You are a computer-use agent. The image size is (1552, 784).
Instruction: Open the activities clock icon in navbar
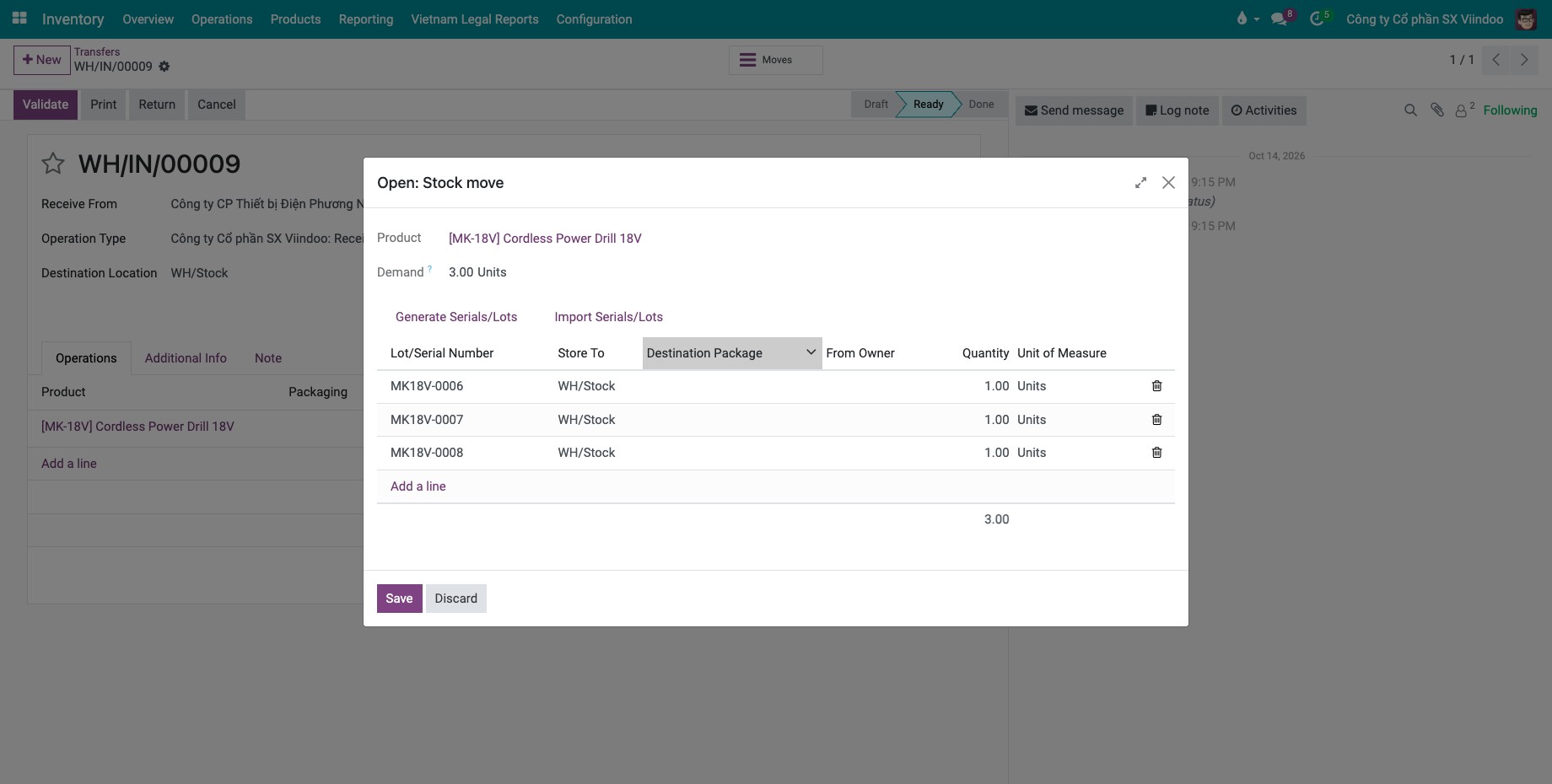pyautogui.click(x=1317, y=19)
